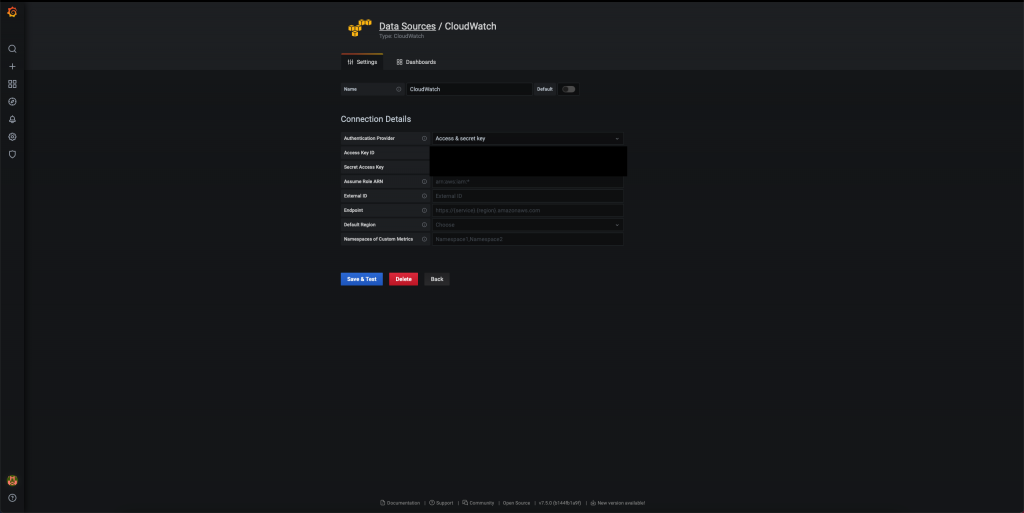1024x513 pixels.
Task: Open the Configuration gear icon in sidebar
Action: (x=12, y=137)
